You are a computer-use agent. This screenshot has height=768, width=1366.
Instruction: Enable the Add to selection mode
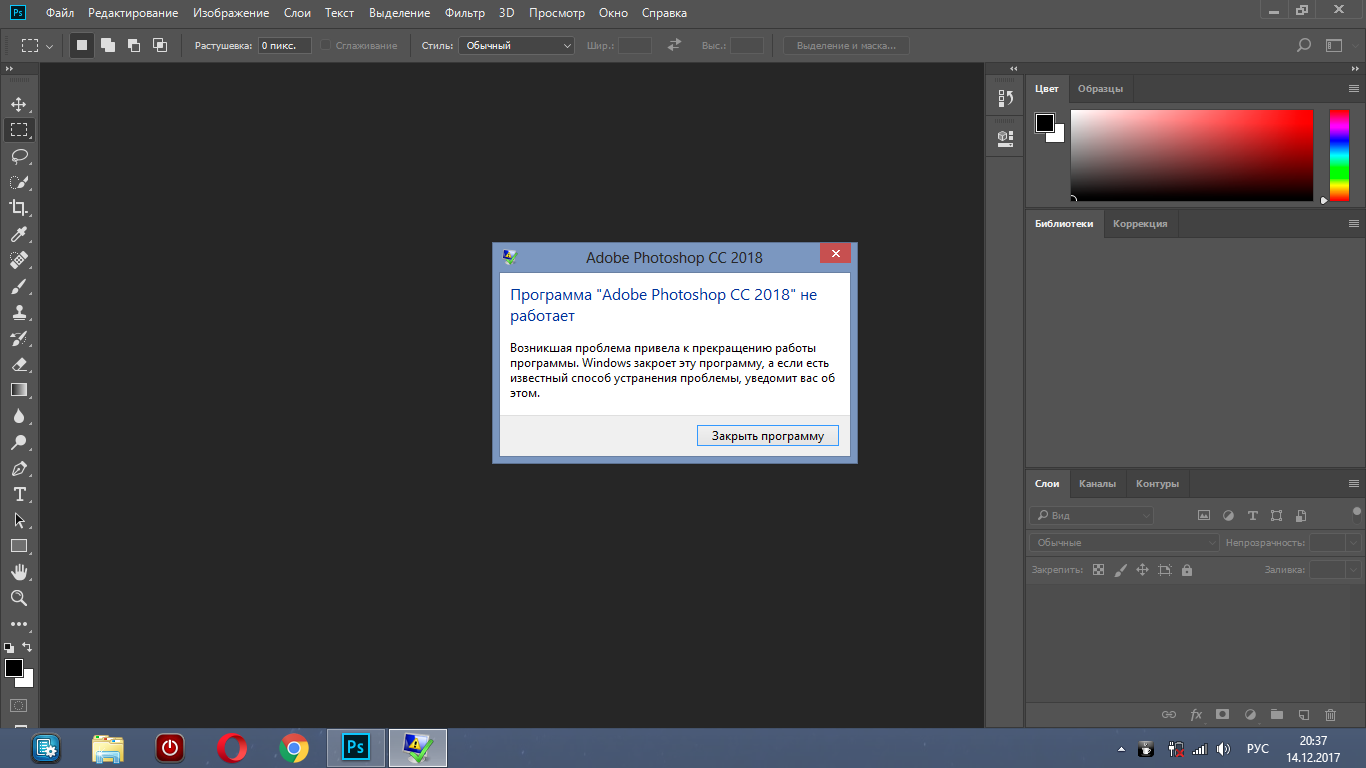pos(108,46)
